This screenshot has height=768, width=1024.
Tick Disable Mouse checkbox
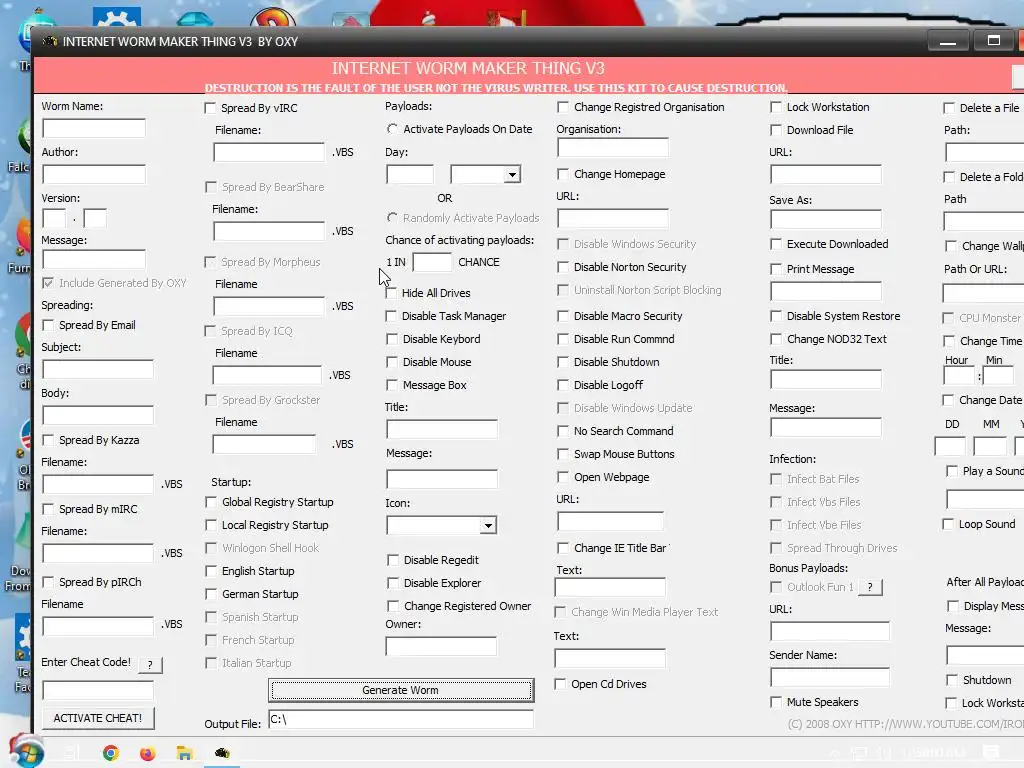[391, 362]
